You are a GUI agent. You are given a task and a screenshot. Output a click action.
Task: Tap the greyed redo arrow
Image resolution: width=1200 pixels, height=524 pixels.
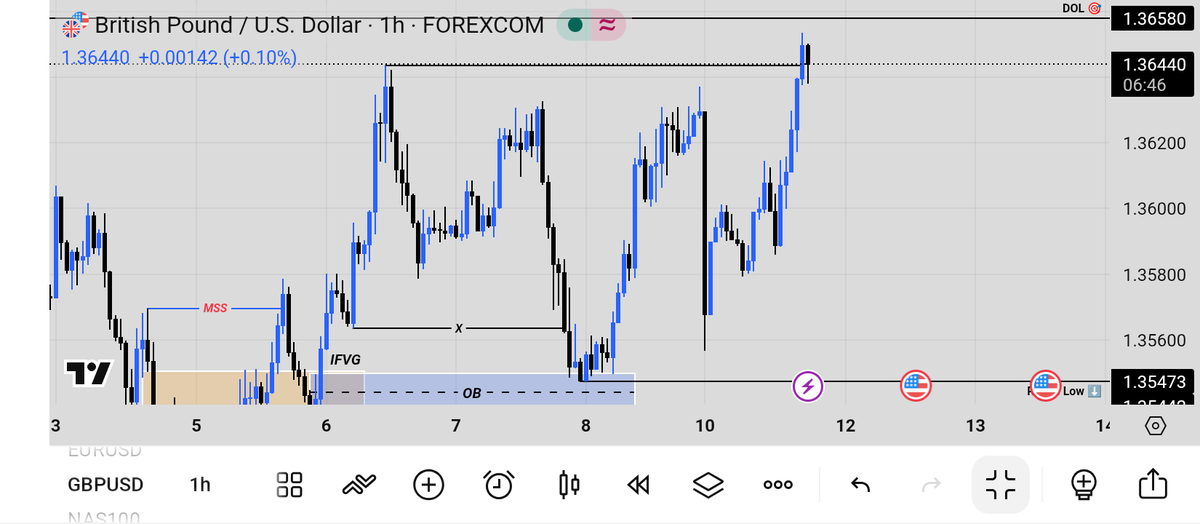pos(931,485)
